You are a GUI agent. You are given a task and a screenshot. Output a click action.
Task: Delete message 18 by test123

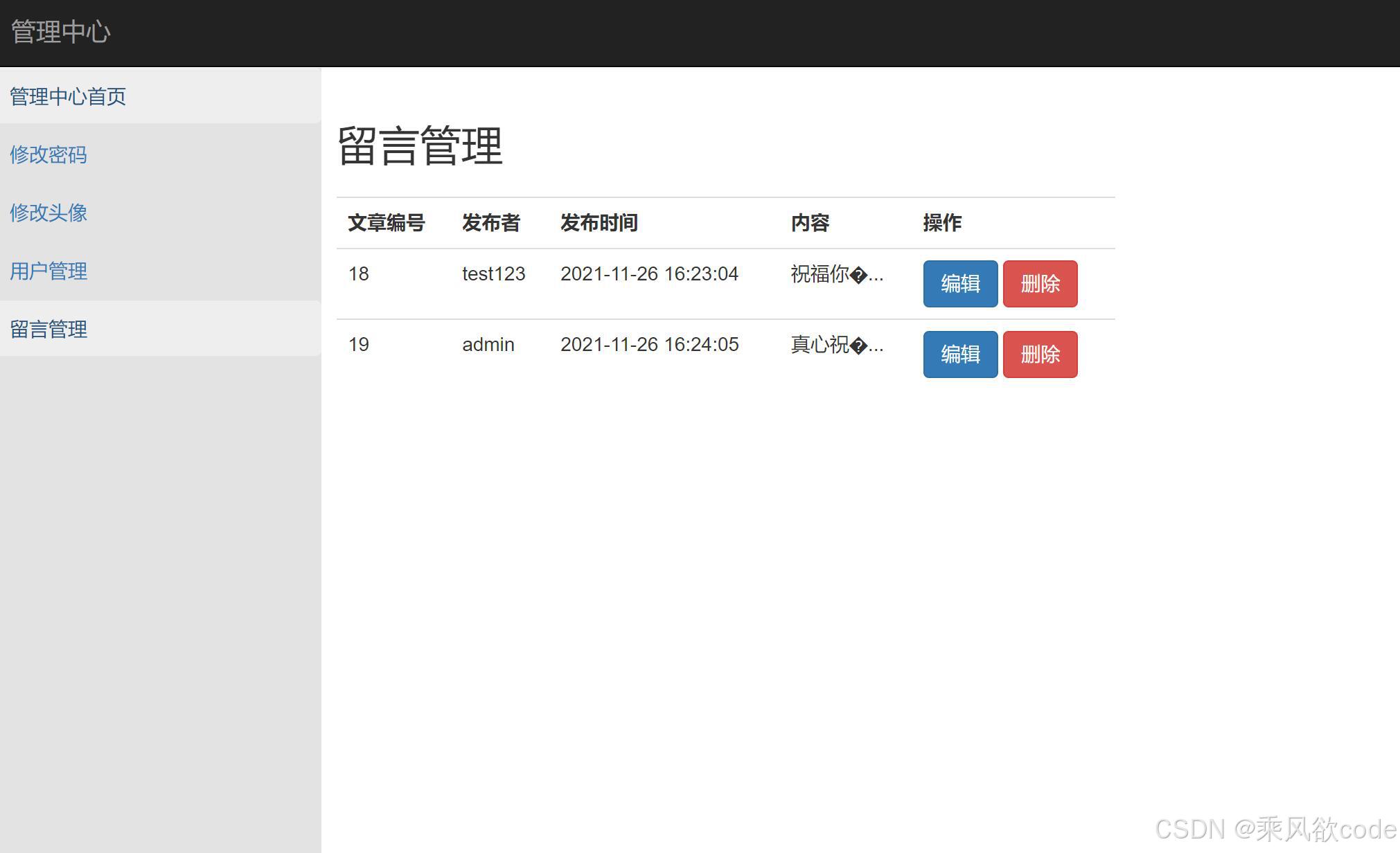point(1040,284)
